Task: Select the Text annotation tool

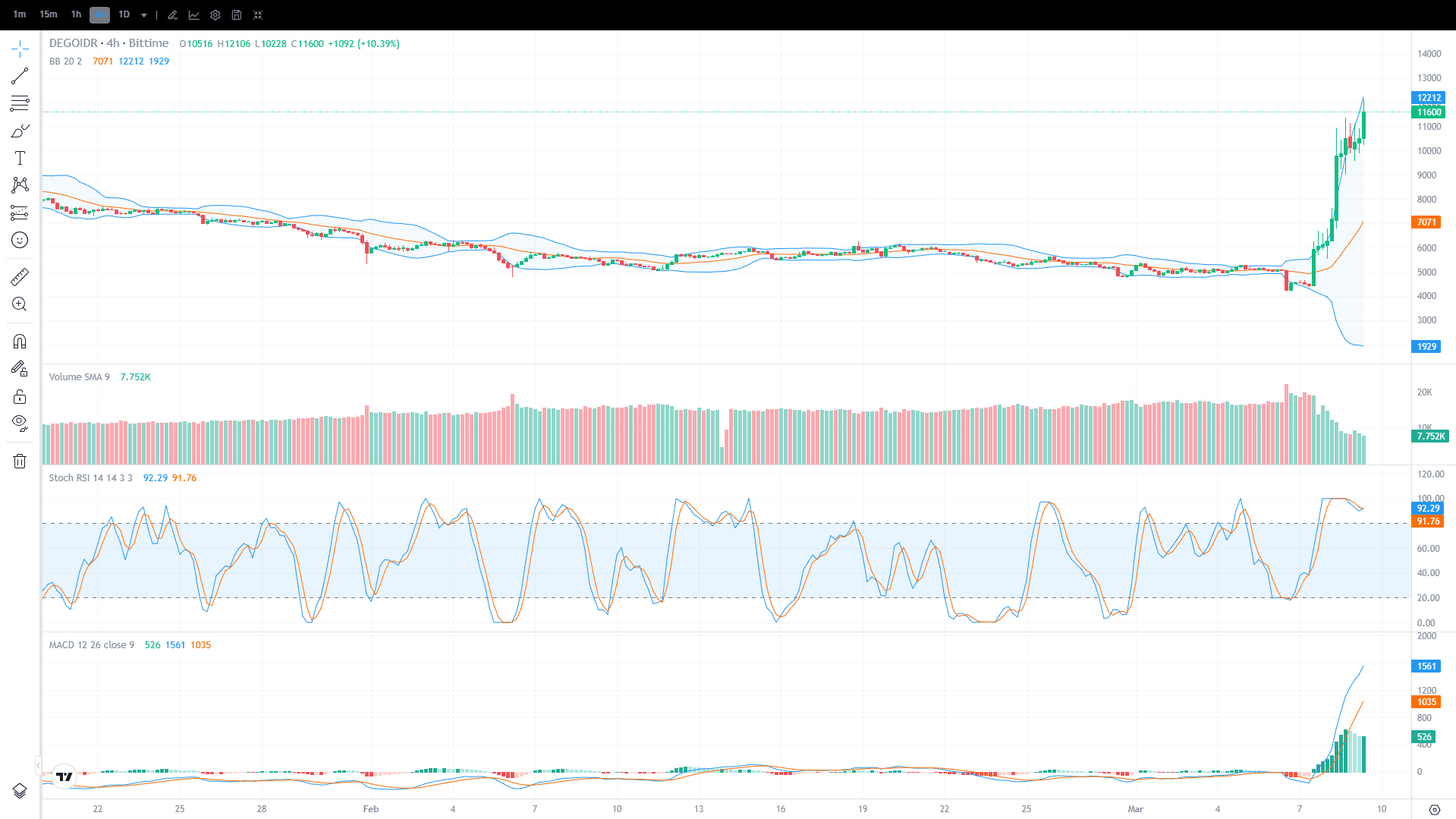Action: click(x=20, y=158)
